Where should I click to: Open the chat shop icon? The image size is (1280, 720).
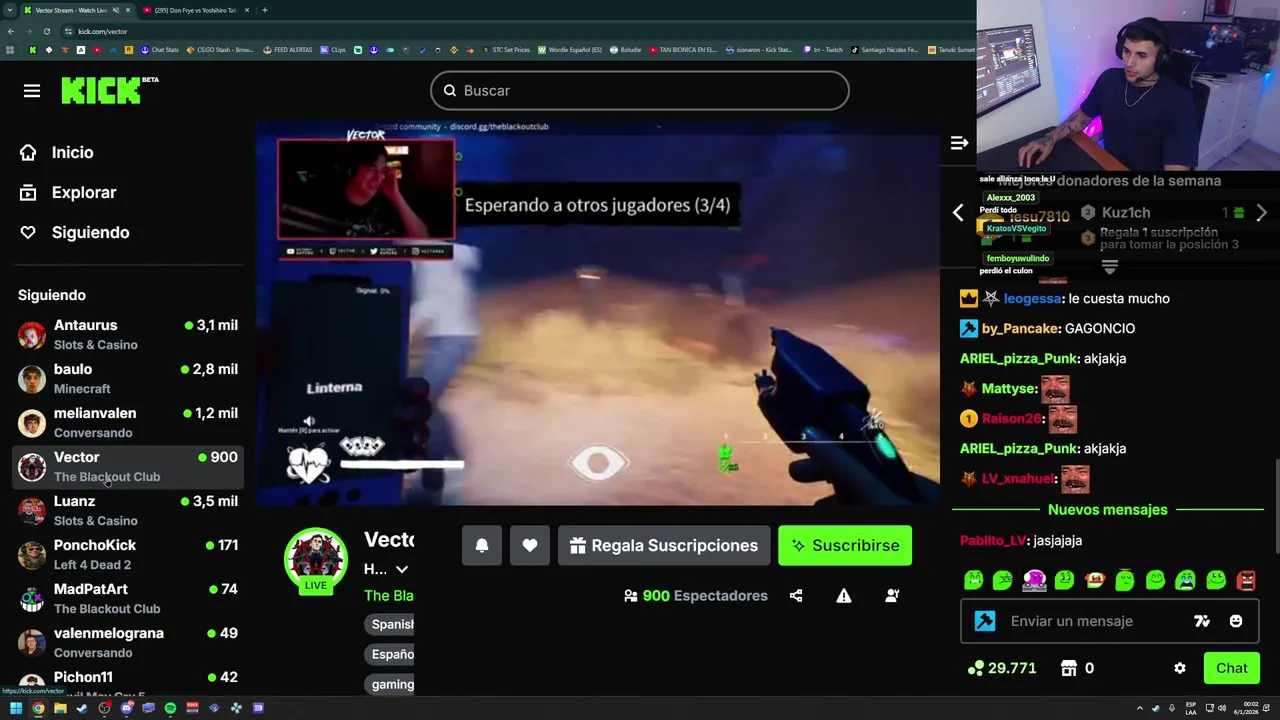(x=1069, y=668)
